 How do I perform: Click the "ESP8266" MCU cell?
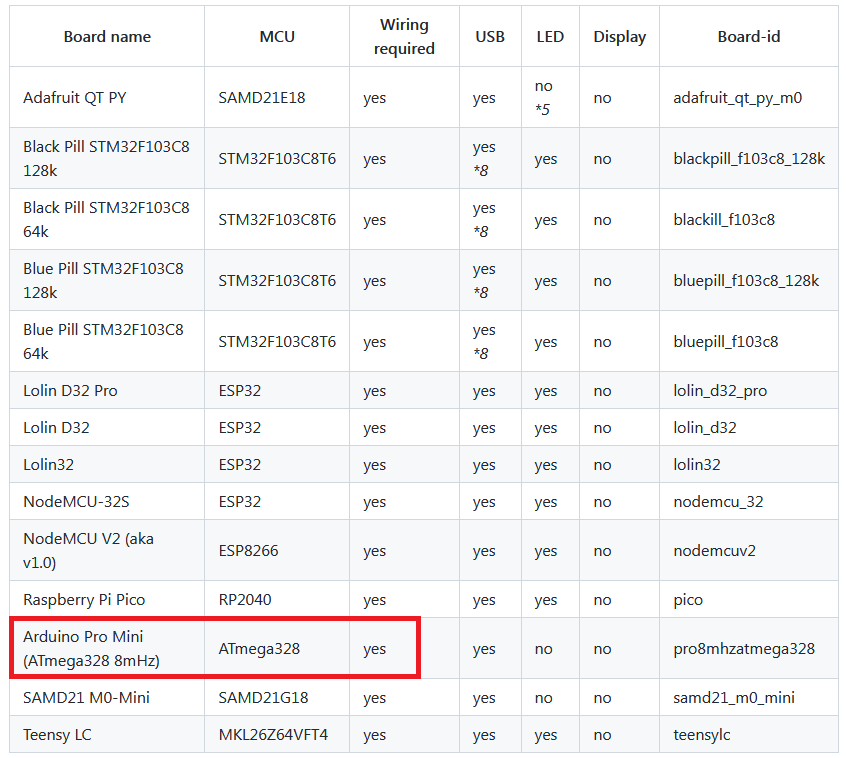click(x=246, y=551)
